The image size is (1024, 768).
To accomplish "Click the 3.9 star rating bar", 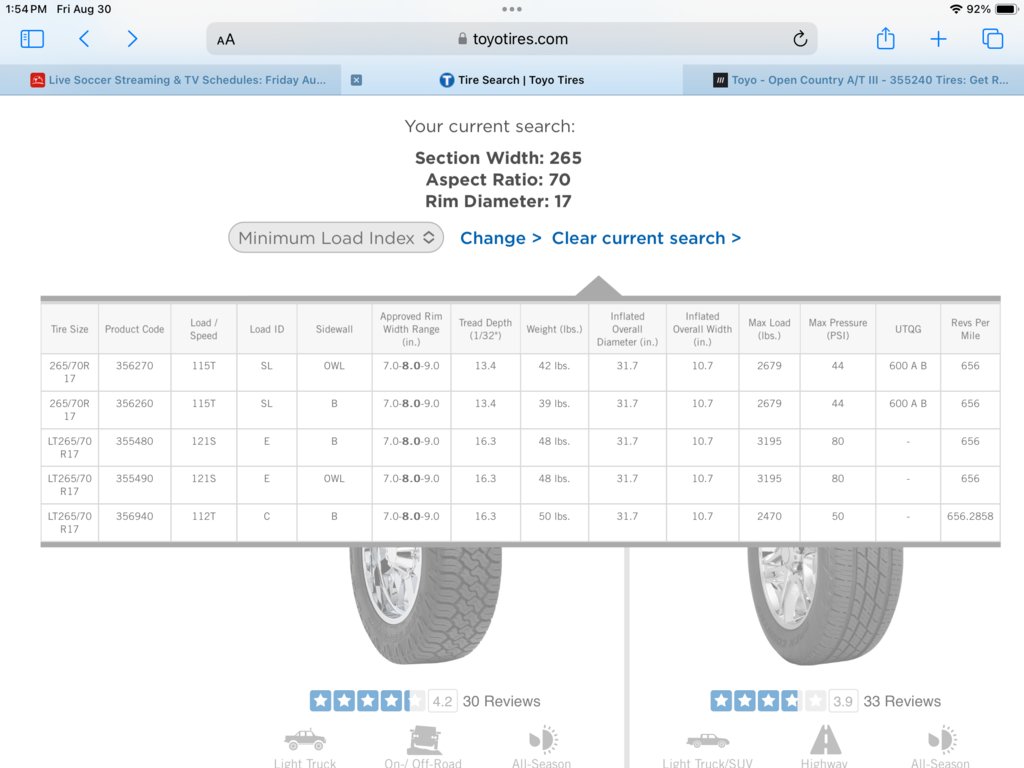I will tap(768, 701).
